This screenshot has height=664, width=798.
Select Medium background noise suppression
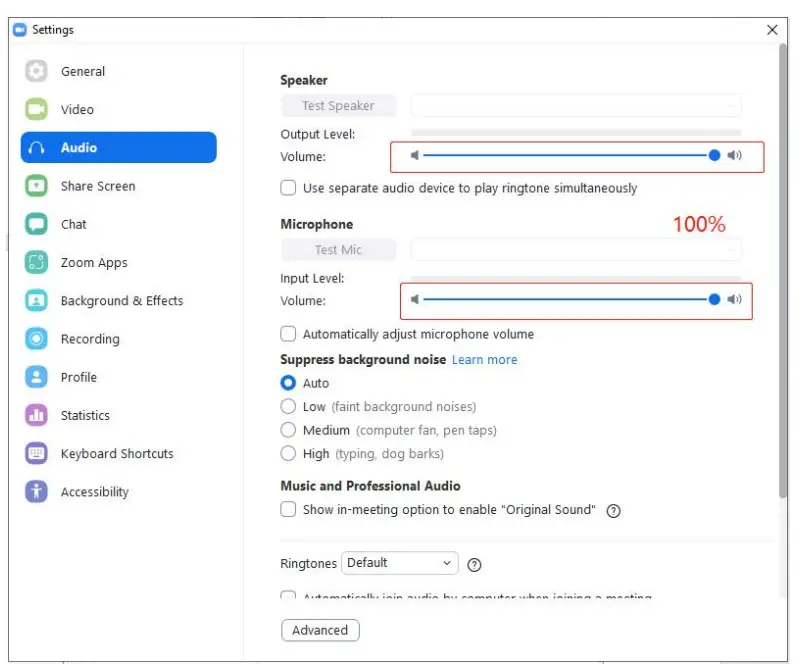(x=289, y=430)
